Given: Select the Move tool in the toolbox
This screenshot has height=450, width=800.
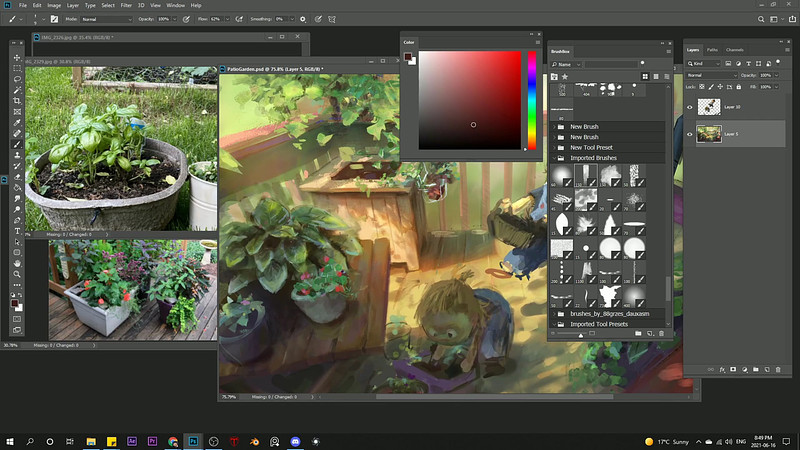Looking at the screenshot, I should tap(17, 57).
